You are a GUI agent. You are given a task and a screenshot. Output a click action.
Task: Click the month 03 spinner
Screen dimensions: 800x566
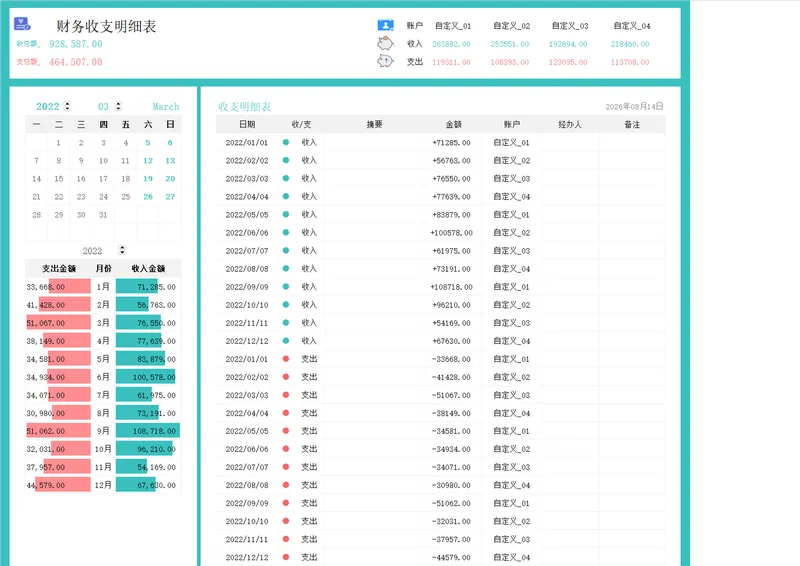[x=118, y=106]
